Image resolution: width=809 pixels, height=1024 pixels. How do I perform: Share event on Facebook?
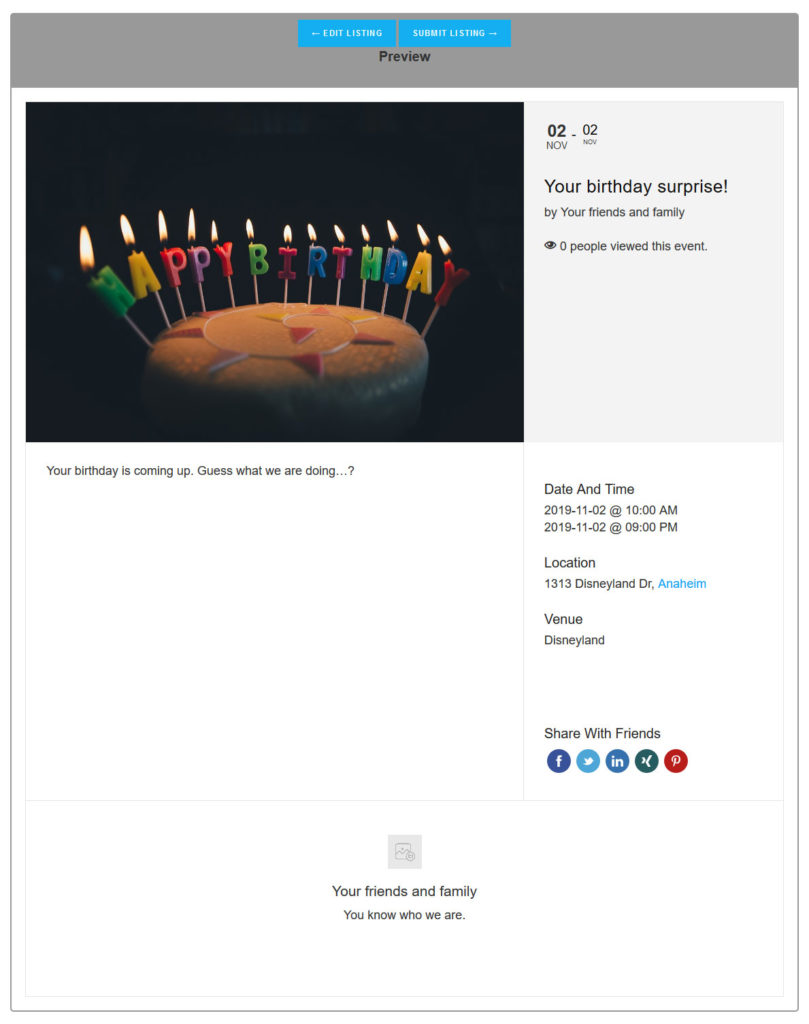(558, 761)
